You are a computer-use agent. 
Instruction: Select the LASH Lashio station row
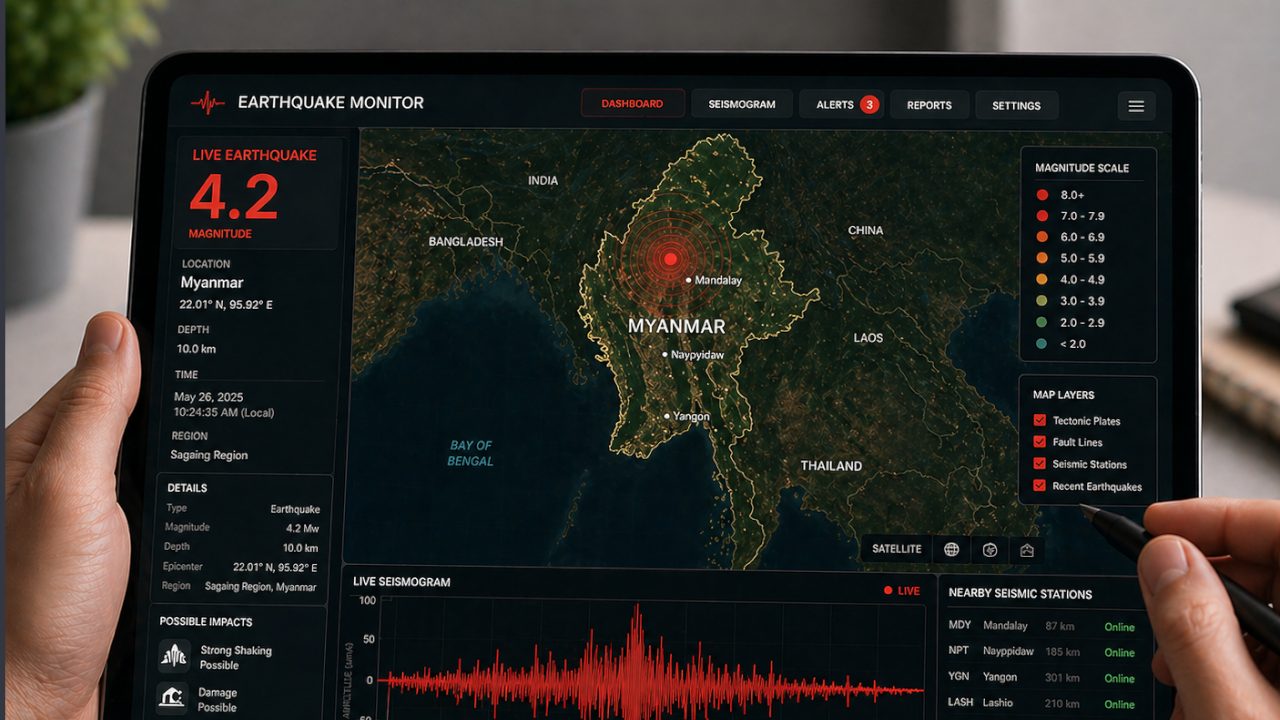click(x=1043, y=703)
